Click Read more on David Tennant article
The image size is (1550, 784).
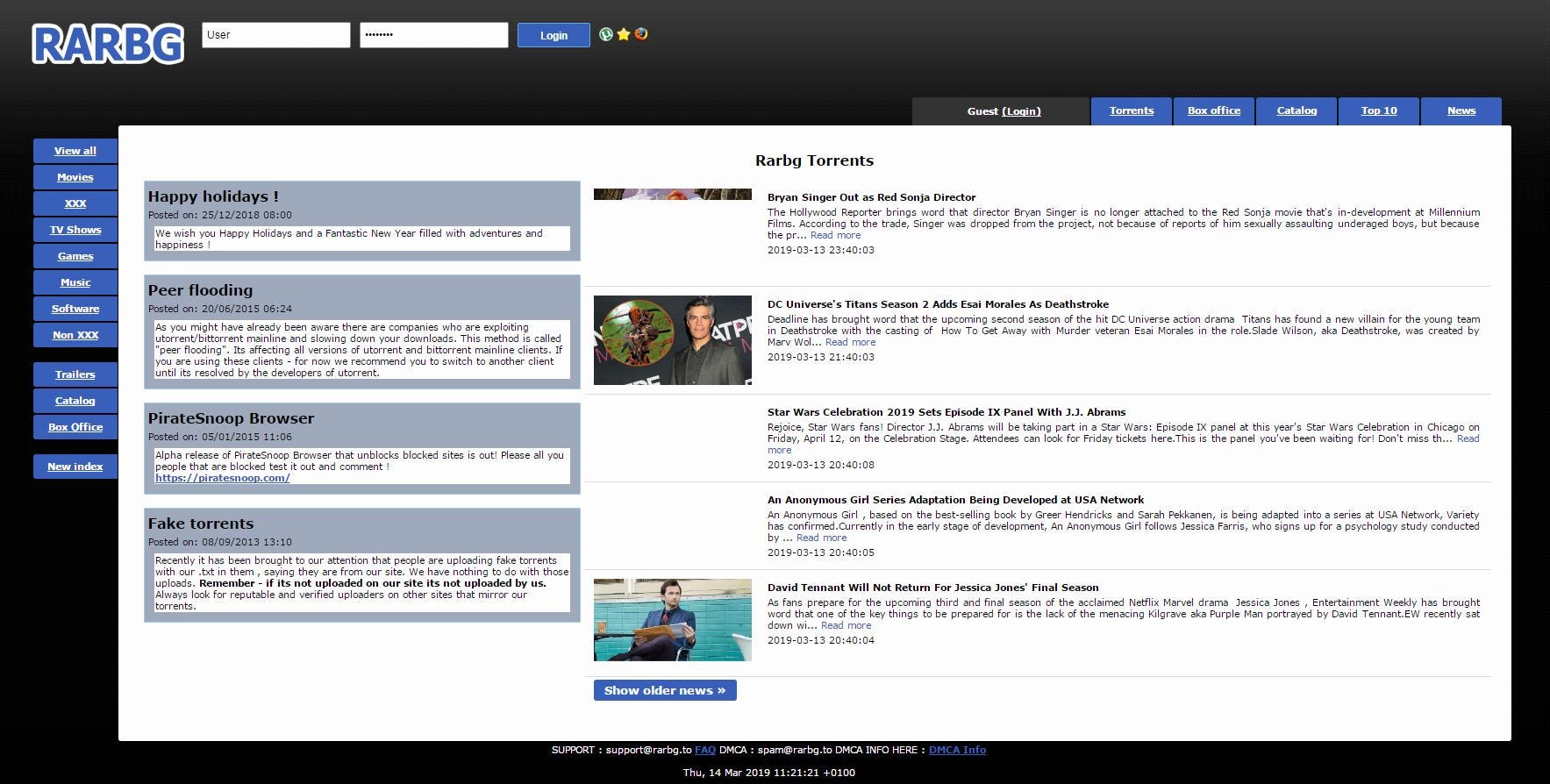(846, 625)
